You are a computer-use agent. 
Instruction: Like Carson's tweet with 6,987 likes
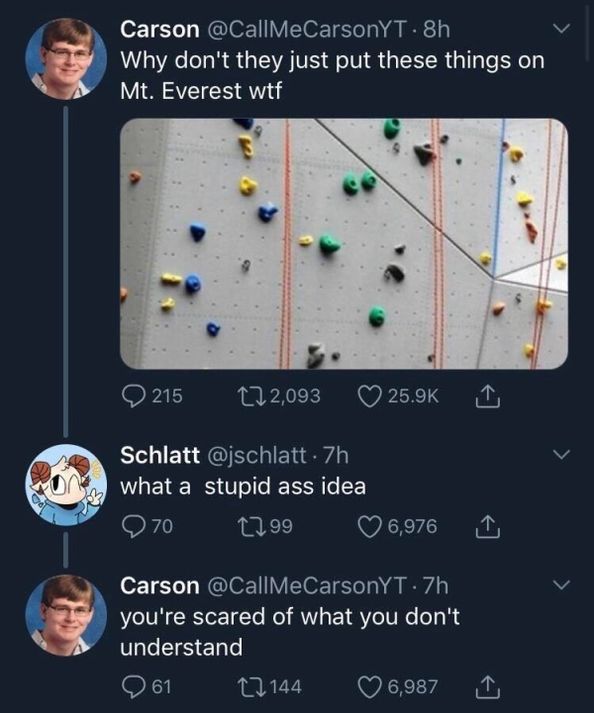[369, 687]
